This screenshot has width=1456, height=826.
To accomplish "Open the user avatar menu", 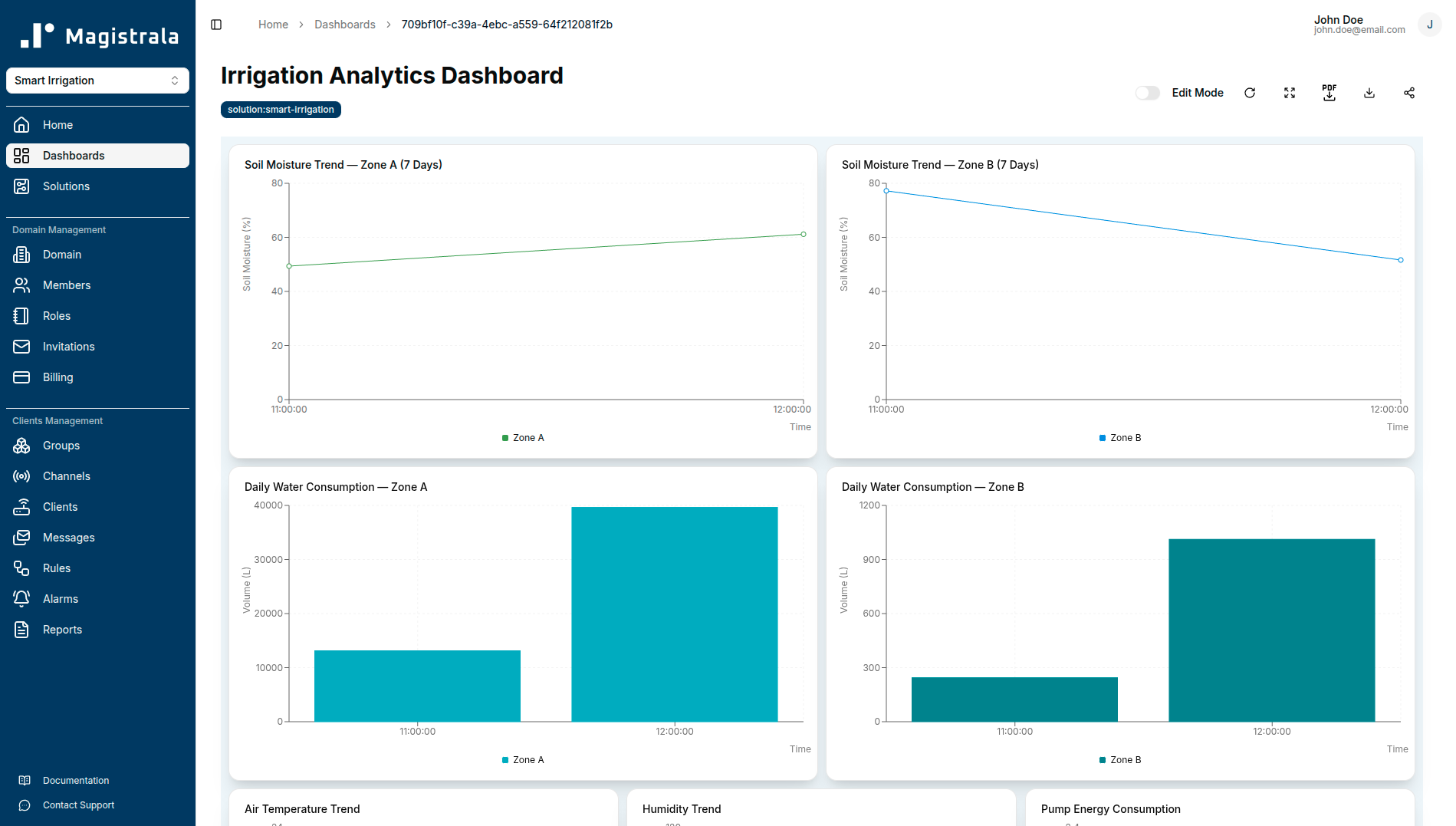I will point(1429,24).
